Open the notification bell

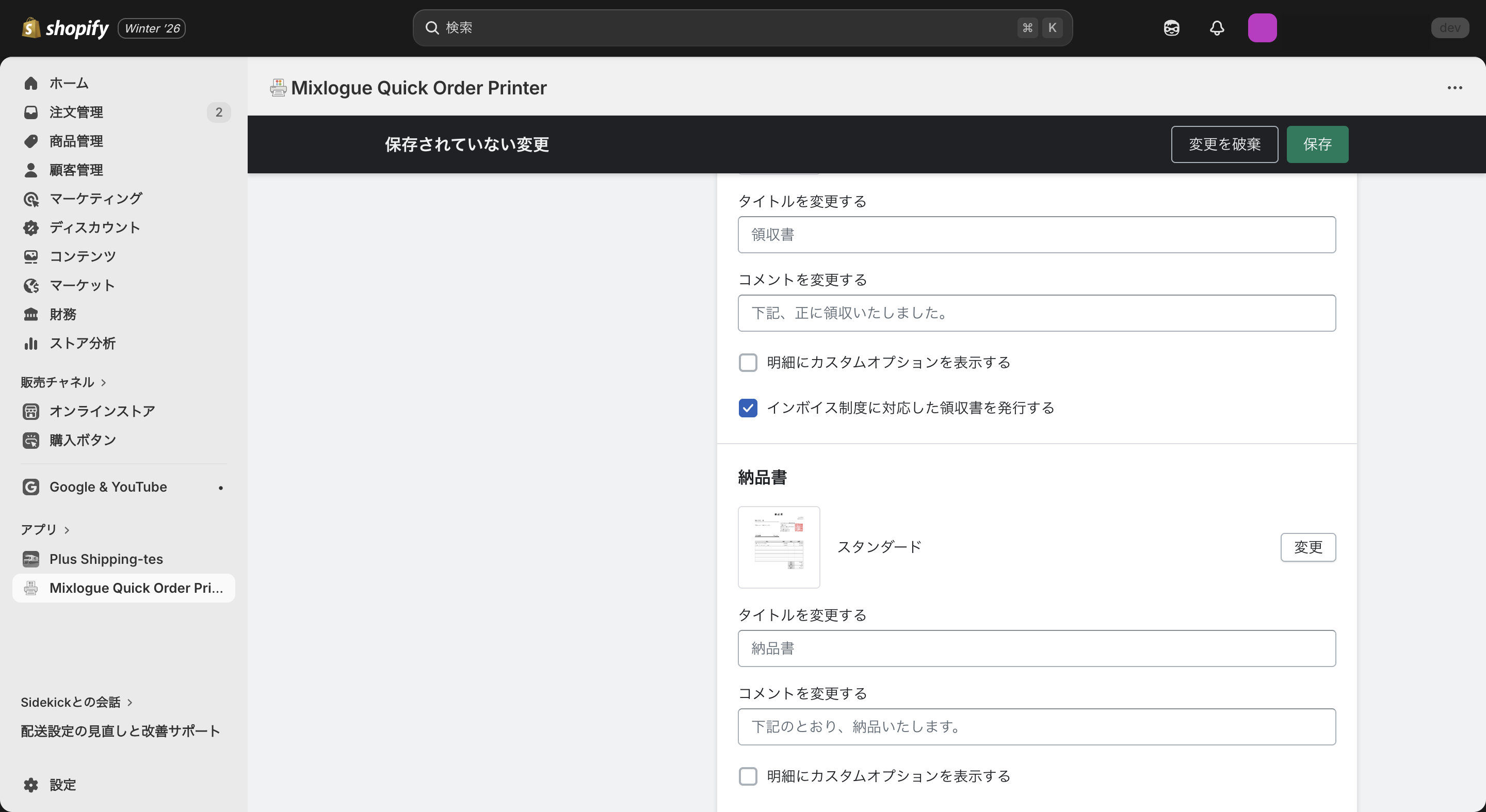click(x=1217, y=28)
